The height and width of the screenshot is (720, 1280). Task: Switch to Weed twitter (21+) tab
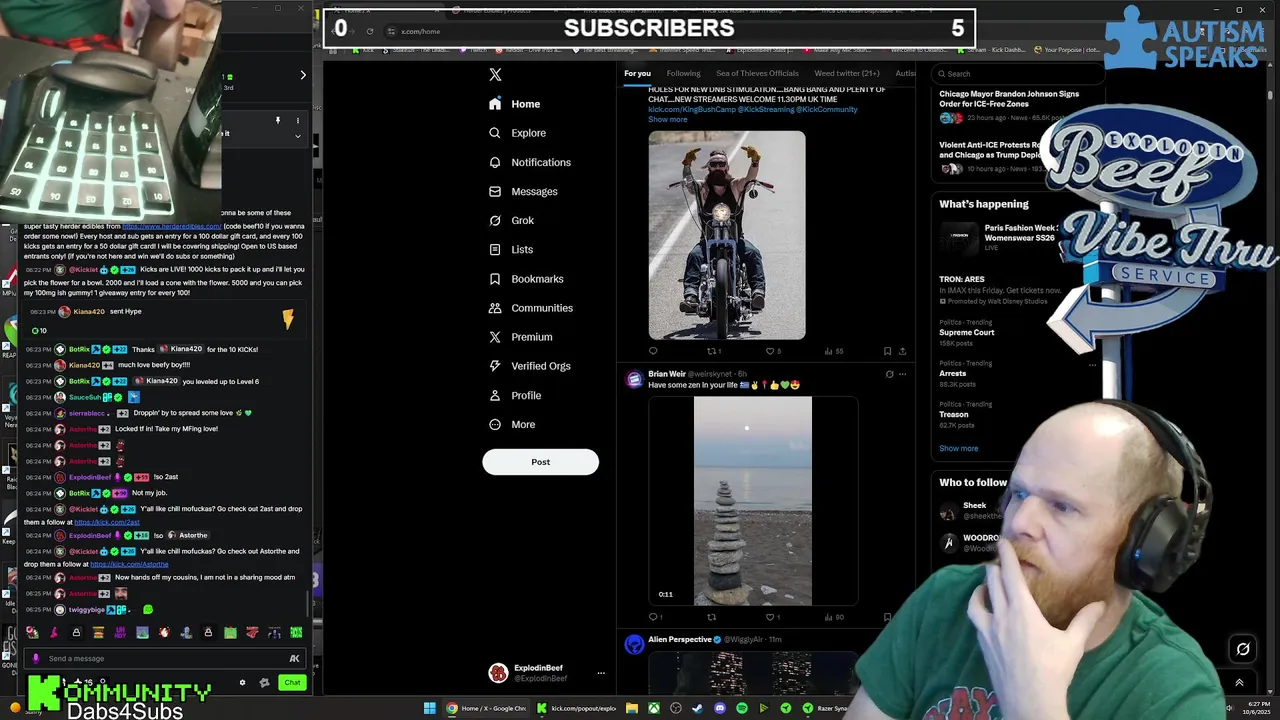click(x=847, y=73)
